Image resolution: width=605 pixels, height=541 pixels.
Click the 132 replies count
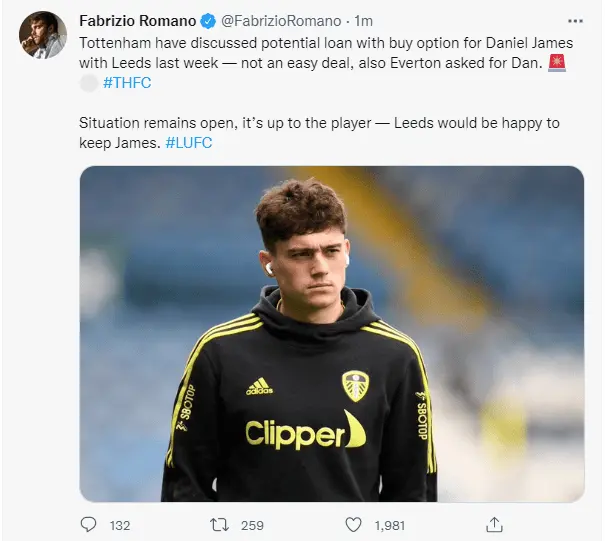pyautogui.click(x=121, y=524)
